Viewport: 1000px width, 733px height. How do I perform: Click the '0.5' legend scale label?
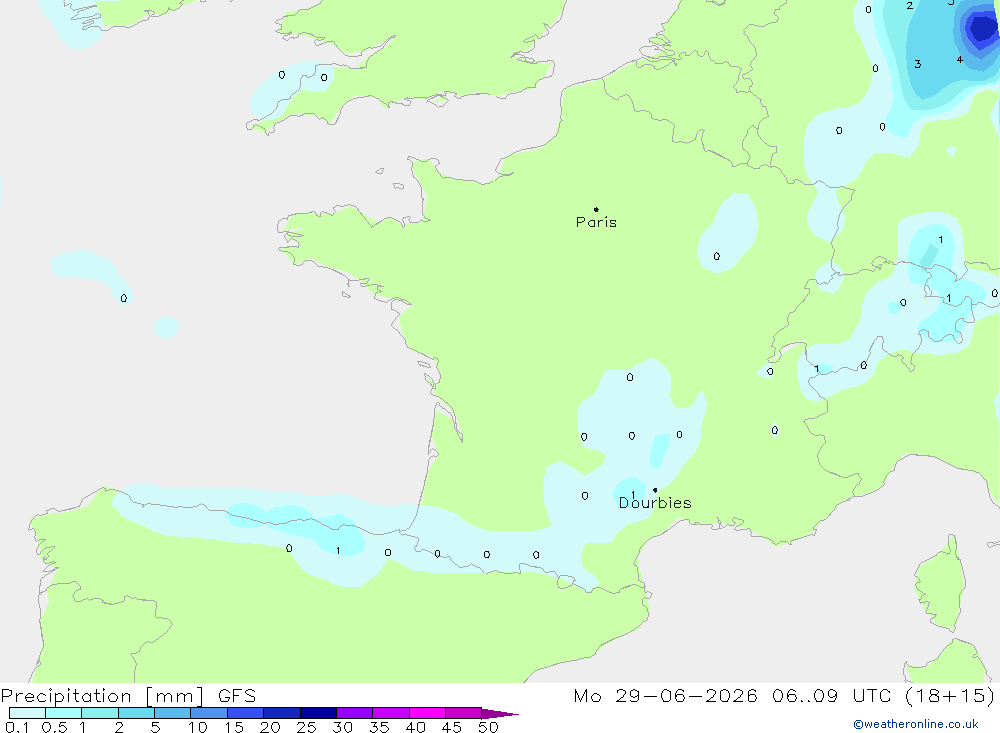click(x=54, y=727)
